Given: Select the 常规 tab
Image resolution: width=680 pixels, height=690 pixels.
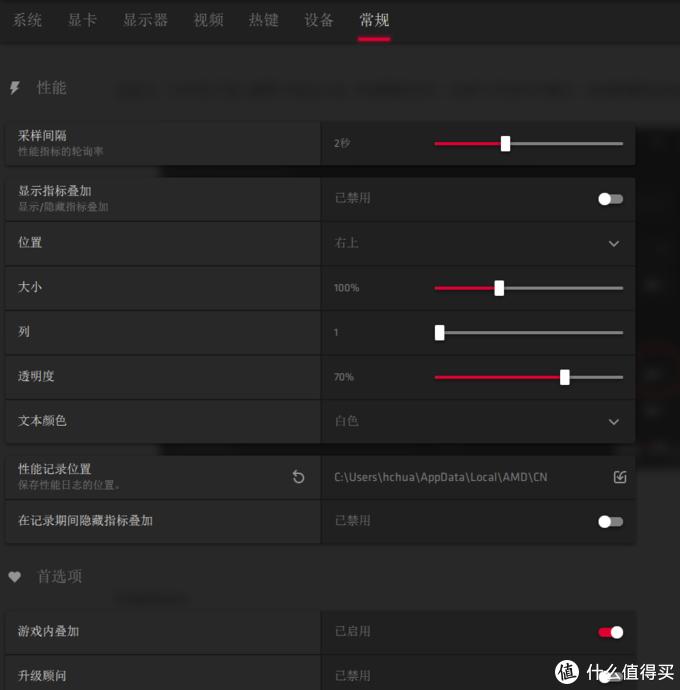Looking at the screenshot, I should [x=374, y=20].
